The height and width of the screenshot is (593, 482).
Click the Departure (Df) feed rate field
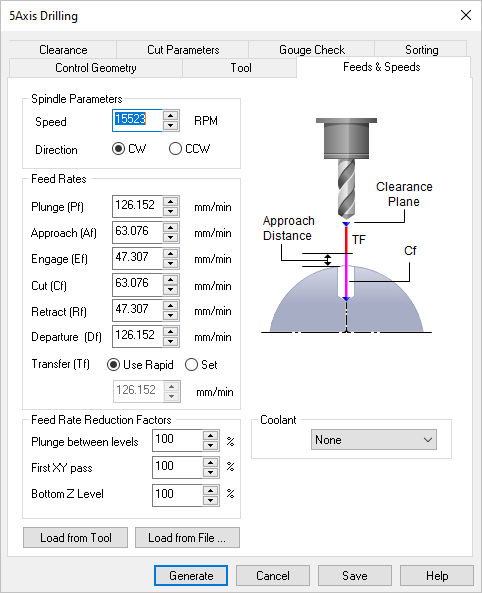tap(137, 336)
